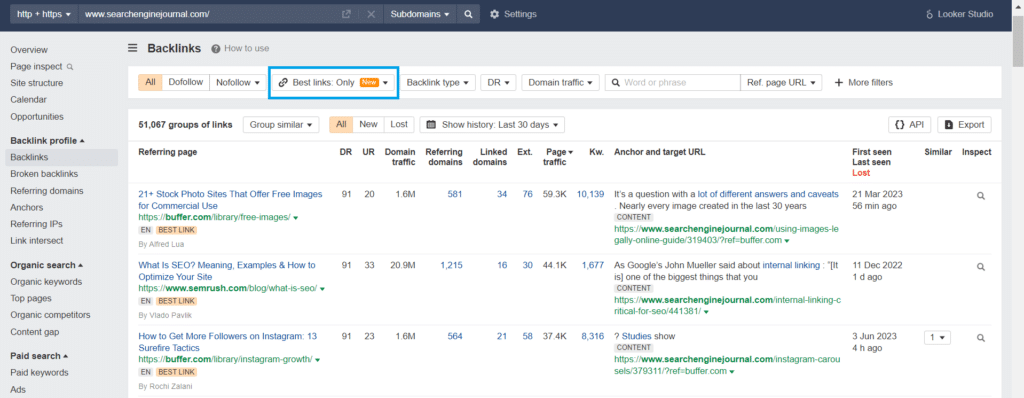Open What Is SEO? referring page link
The height and width of the screenshot is (398, 1024).
(x=227, y=271)
